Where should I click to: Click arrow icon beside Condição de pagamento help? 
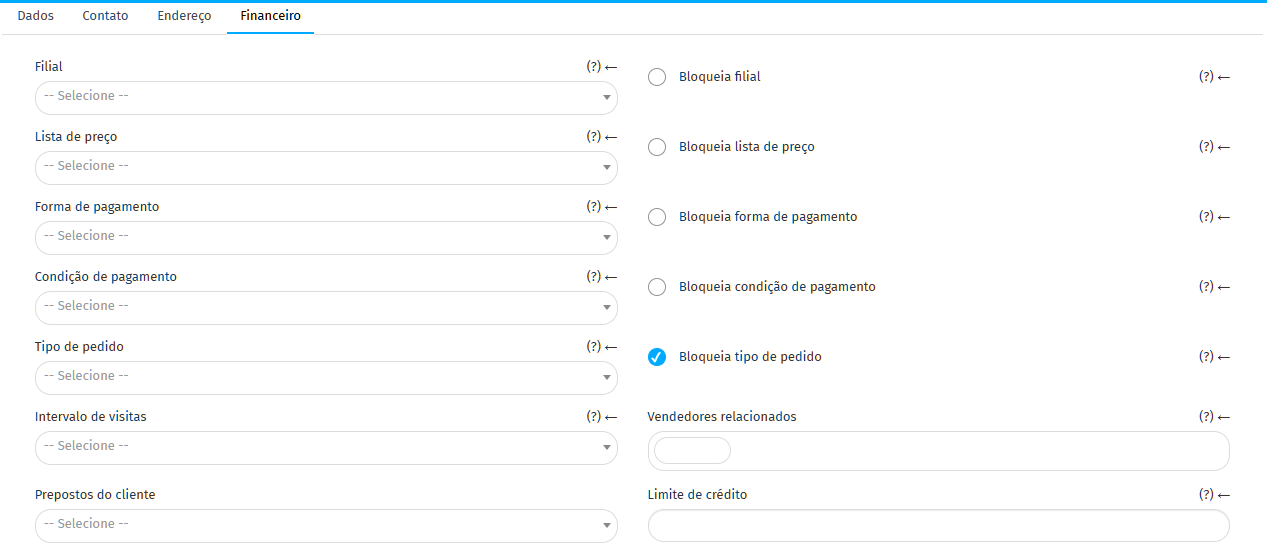point(611,277)
